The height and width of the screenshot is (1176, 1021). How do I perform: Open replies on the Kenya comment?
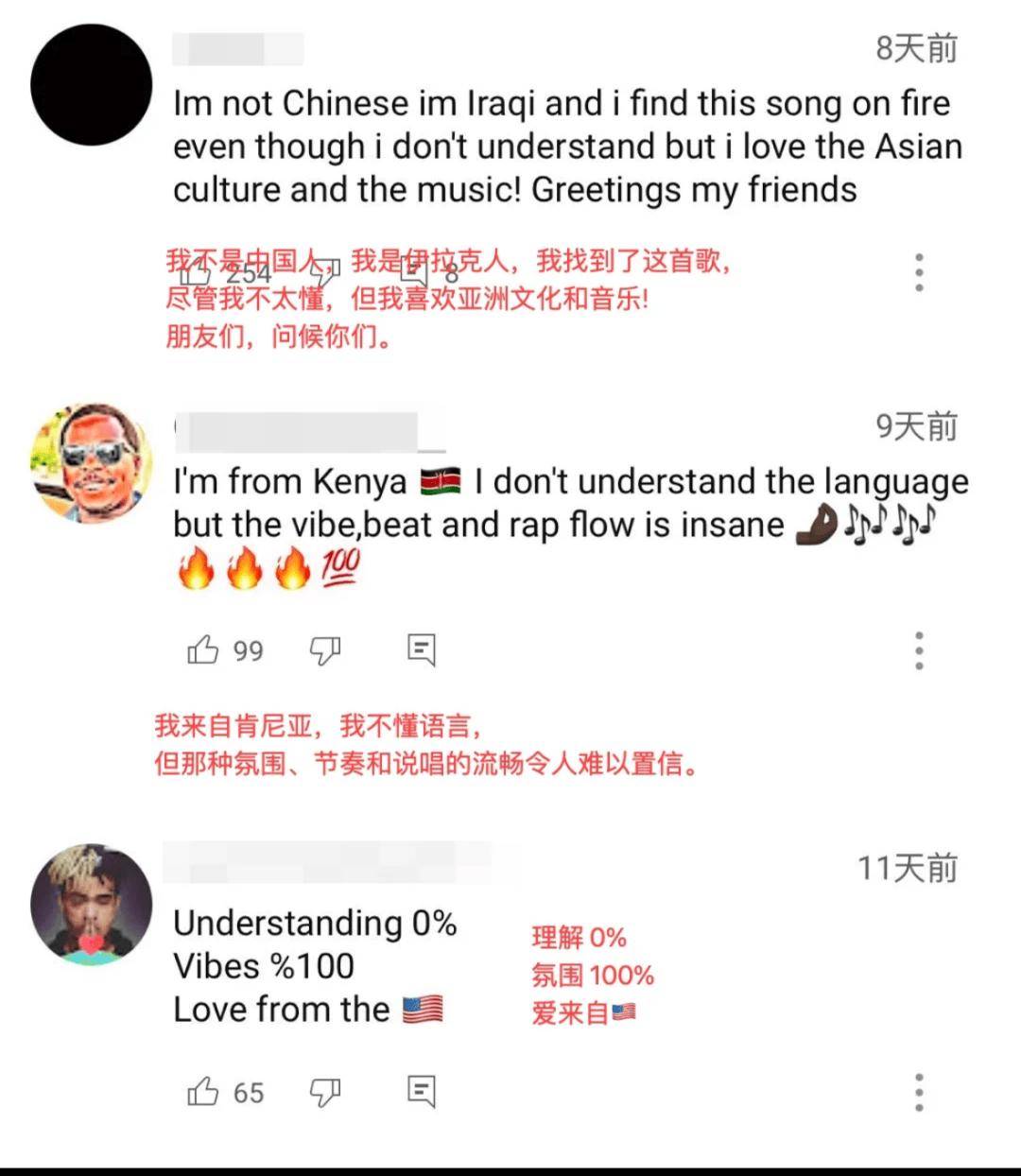click(x=421, y=650)
